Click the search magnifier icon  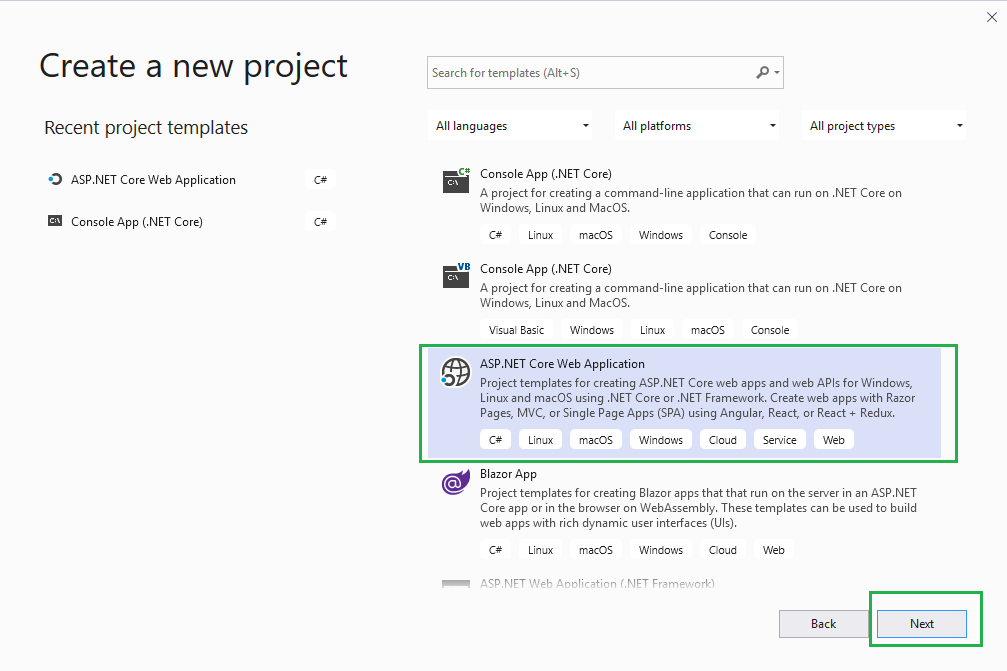point(763,73)
